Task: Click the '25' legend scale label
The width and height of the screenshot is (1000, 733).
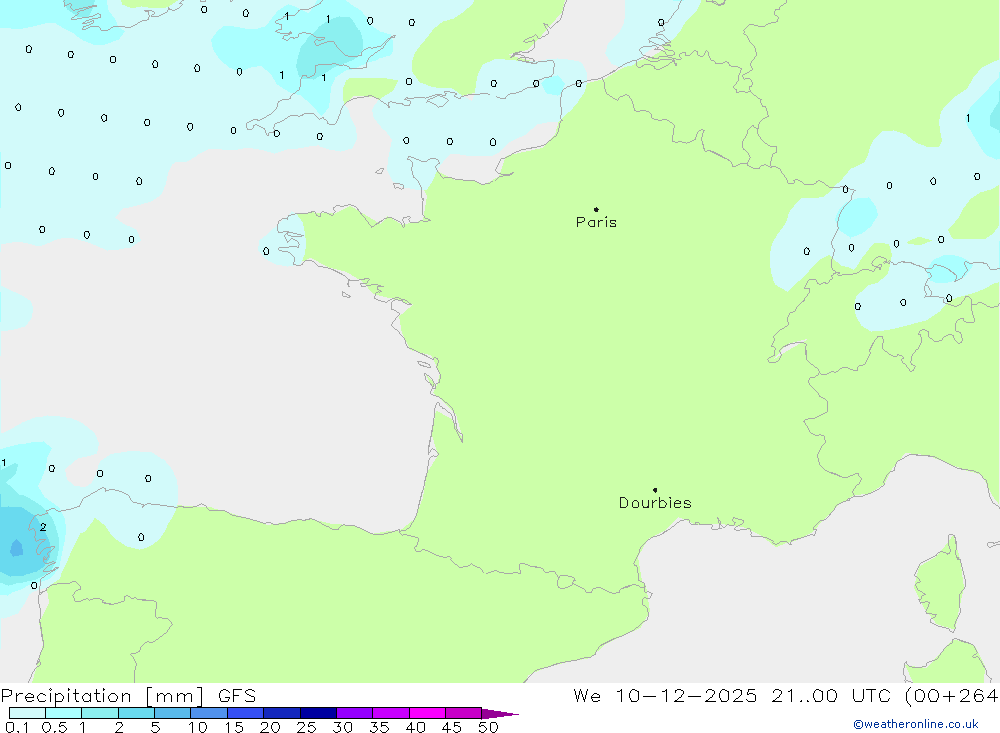Action: click(306, 727)
